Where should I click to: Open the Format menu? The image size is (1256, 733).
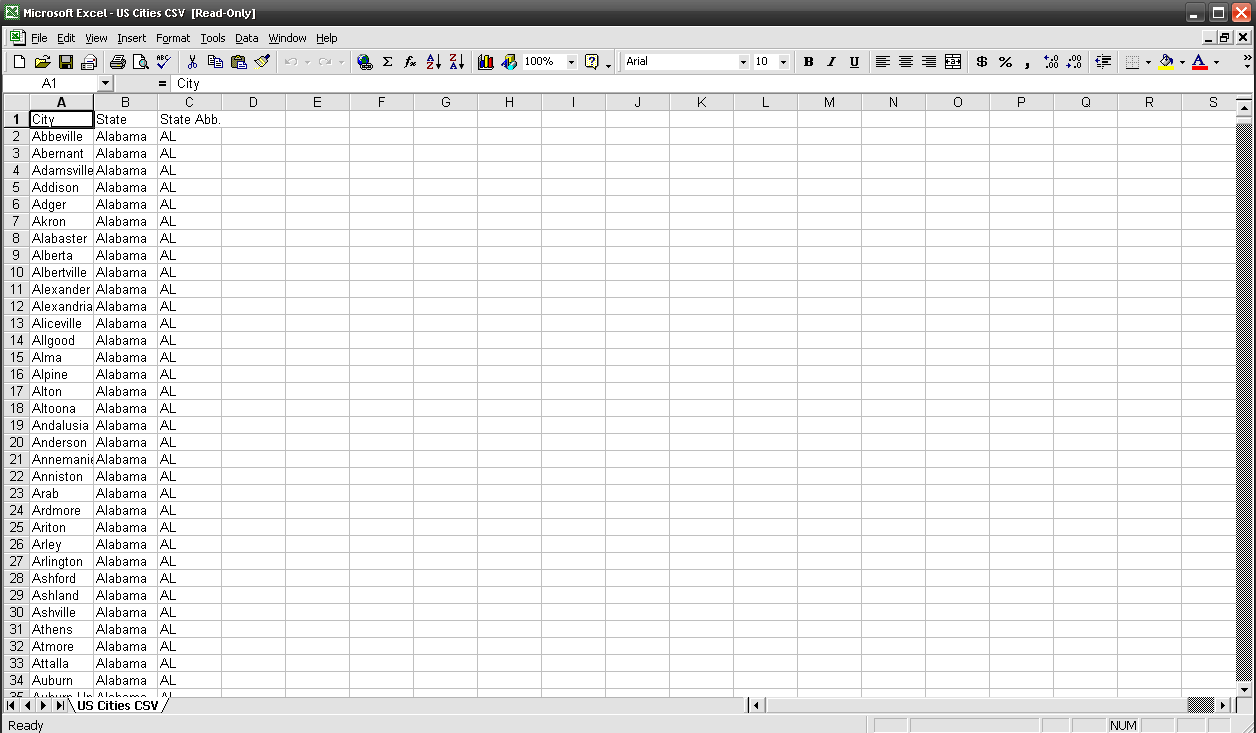[173, 38]
